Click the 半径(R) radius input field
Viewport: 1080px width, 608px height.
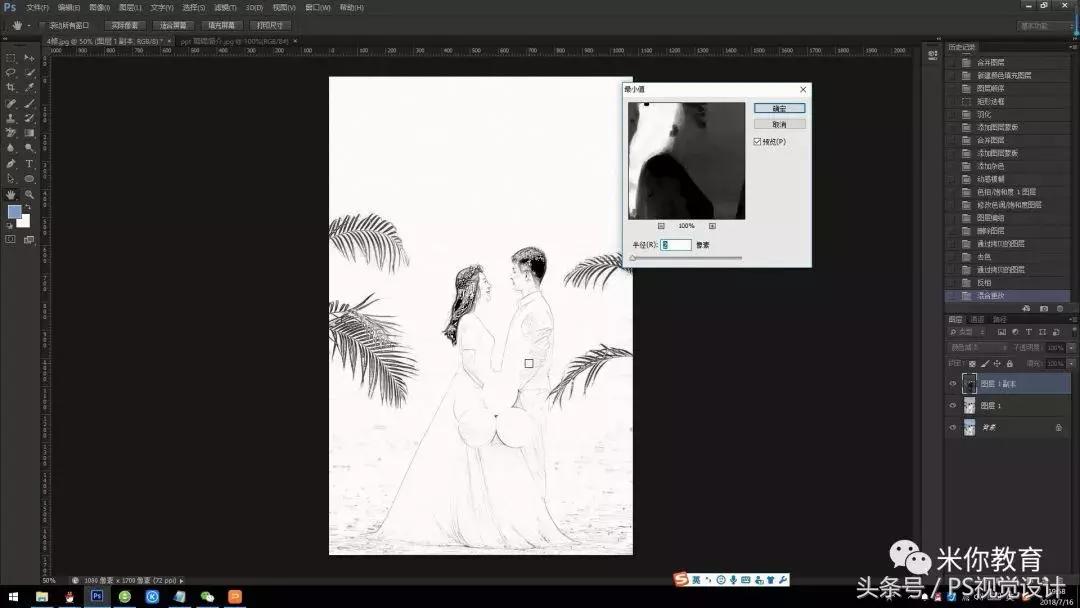(676, 245)
